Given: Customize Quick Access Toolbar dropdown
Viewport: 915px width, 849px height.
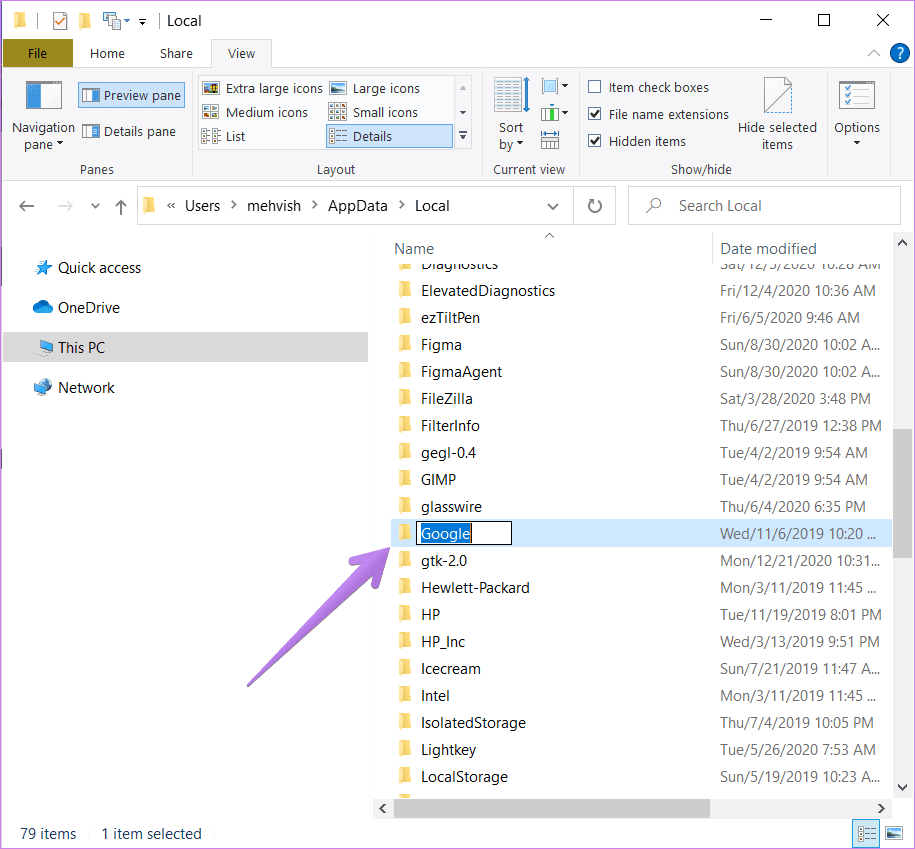Looking at the screenshot, I should [x=142, y=22].
